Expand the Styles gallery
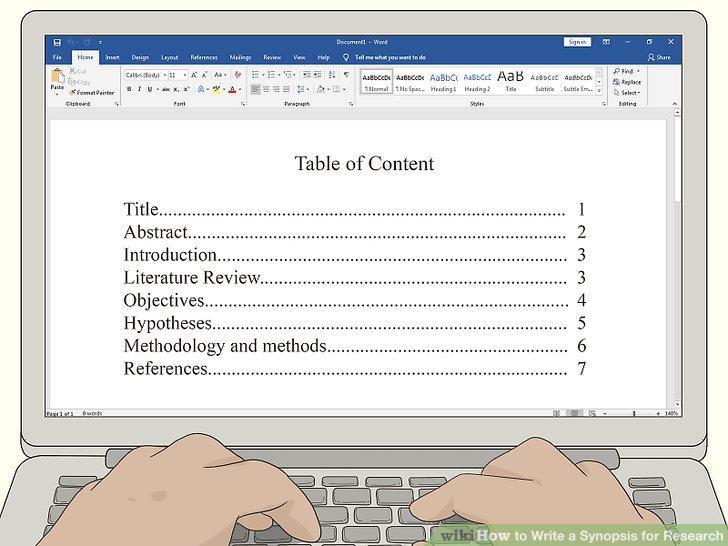Image resolution: width=728 pixels, height=546 pixels. tap(599, 90)
